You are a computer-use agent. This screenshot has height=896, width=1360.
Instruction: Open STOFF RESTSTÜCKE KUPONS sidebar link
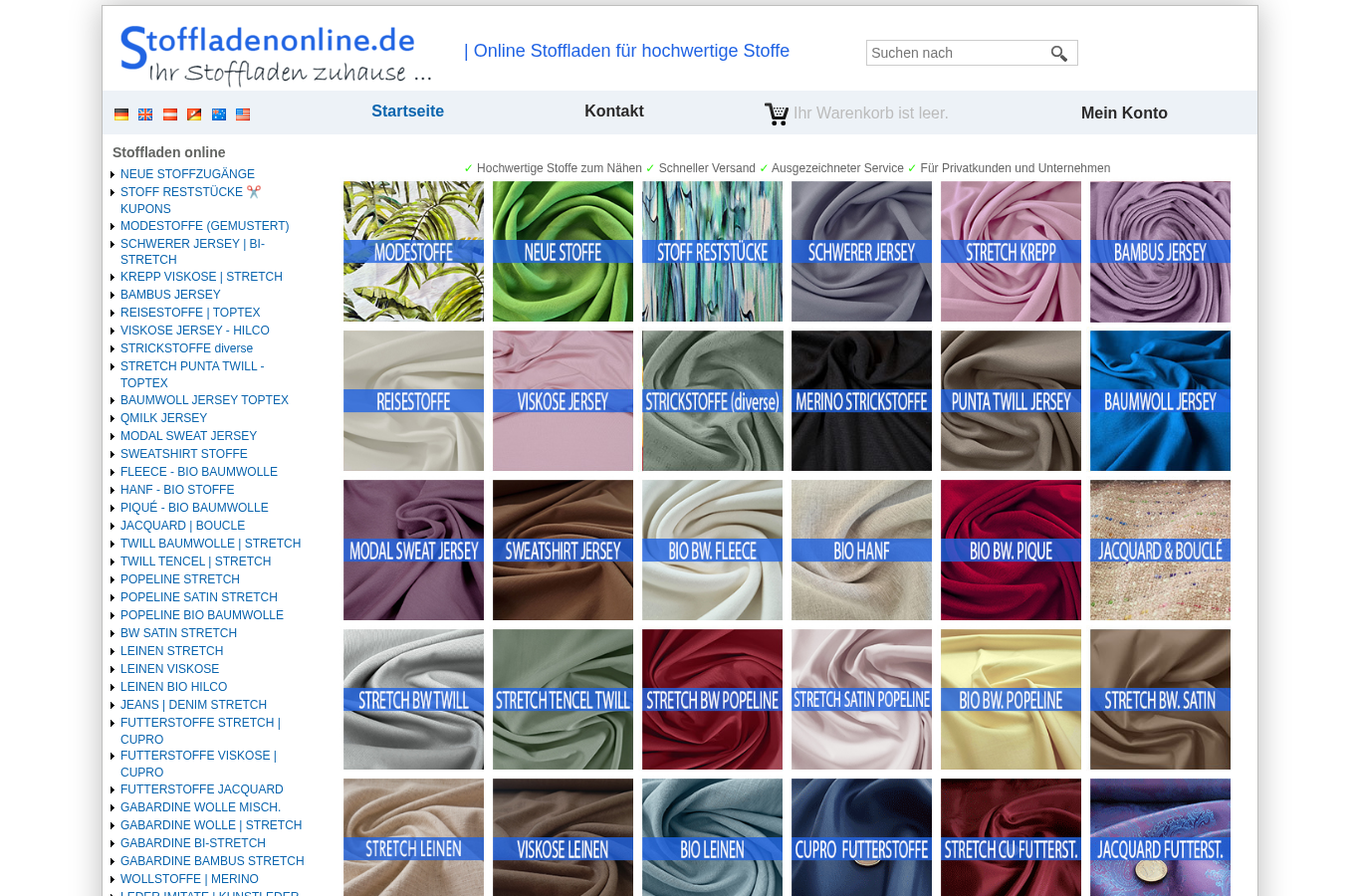click(191, 200)
